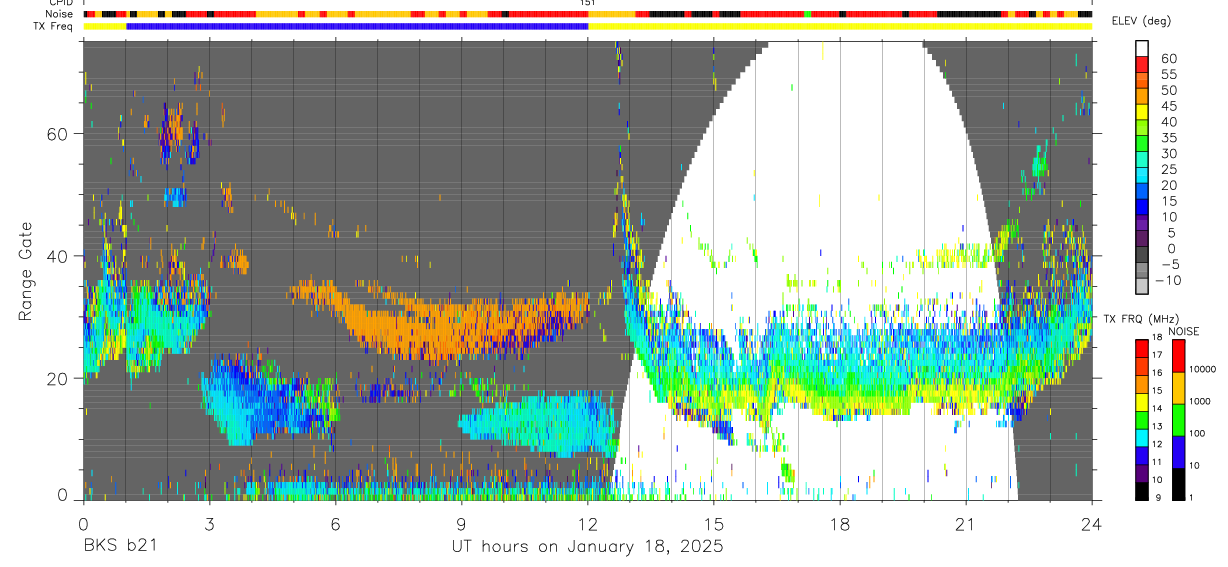1228x567 pixels.
Task: Click the yellow swatch between 45 and 40 in ELEV
Action: (x=1143, y=113)
